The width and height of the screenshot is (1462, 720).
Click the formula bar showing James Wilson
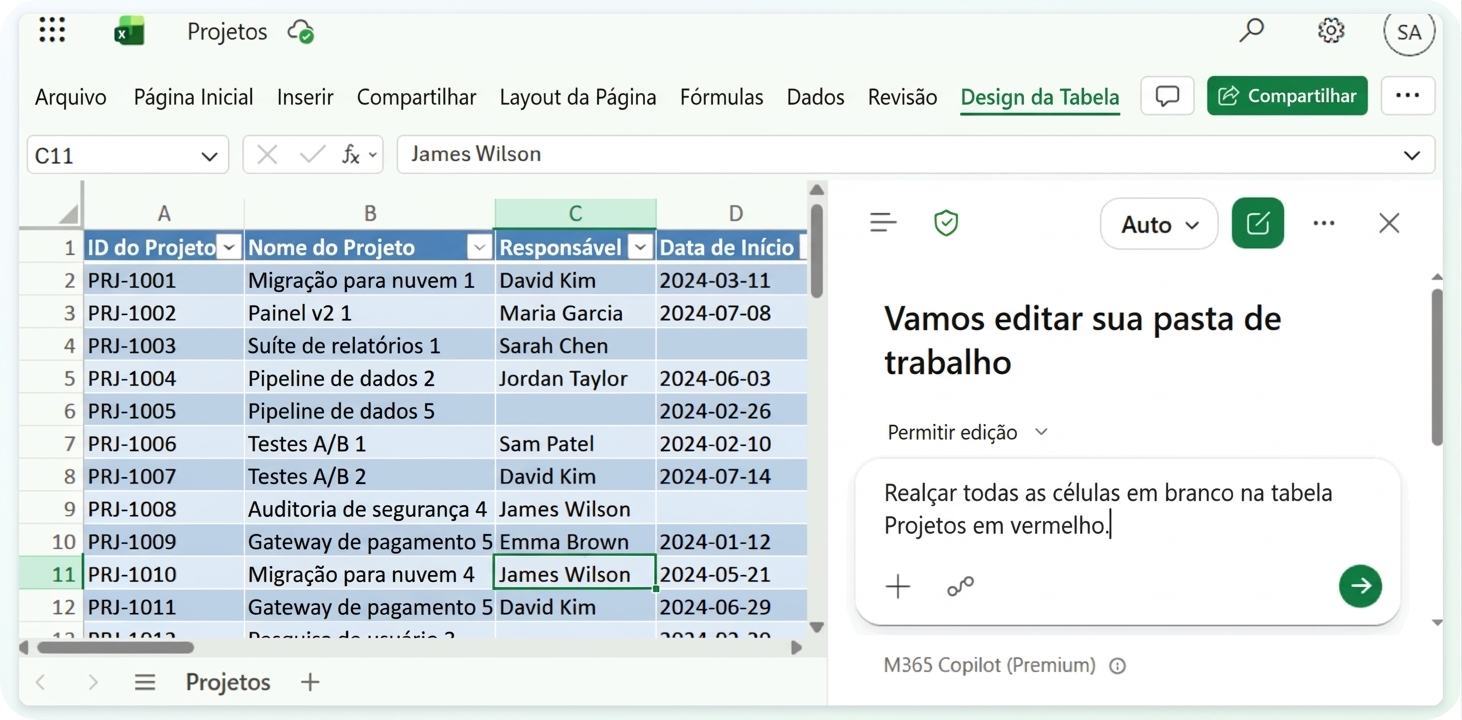[x=916, y=155]
